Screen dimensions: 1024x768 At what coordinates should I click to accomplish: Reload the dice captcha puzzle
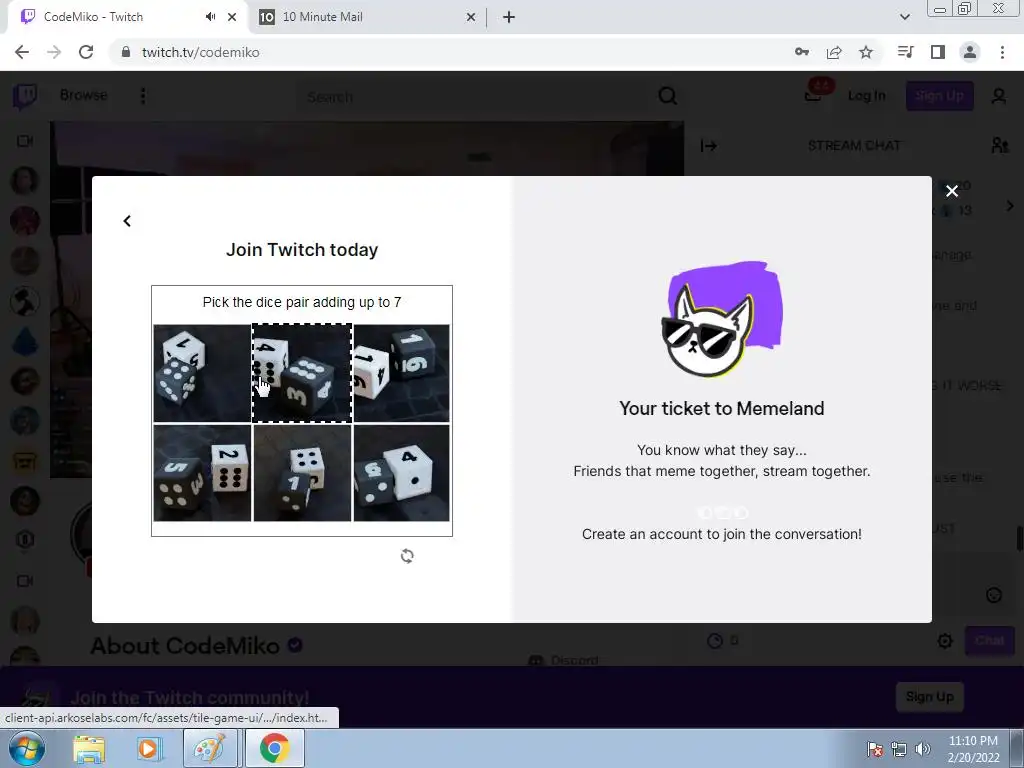pos(407,556)
